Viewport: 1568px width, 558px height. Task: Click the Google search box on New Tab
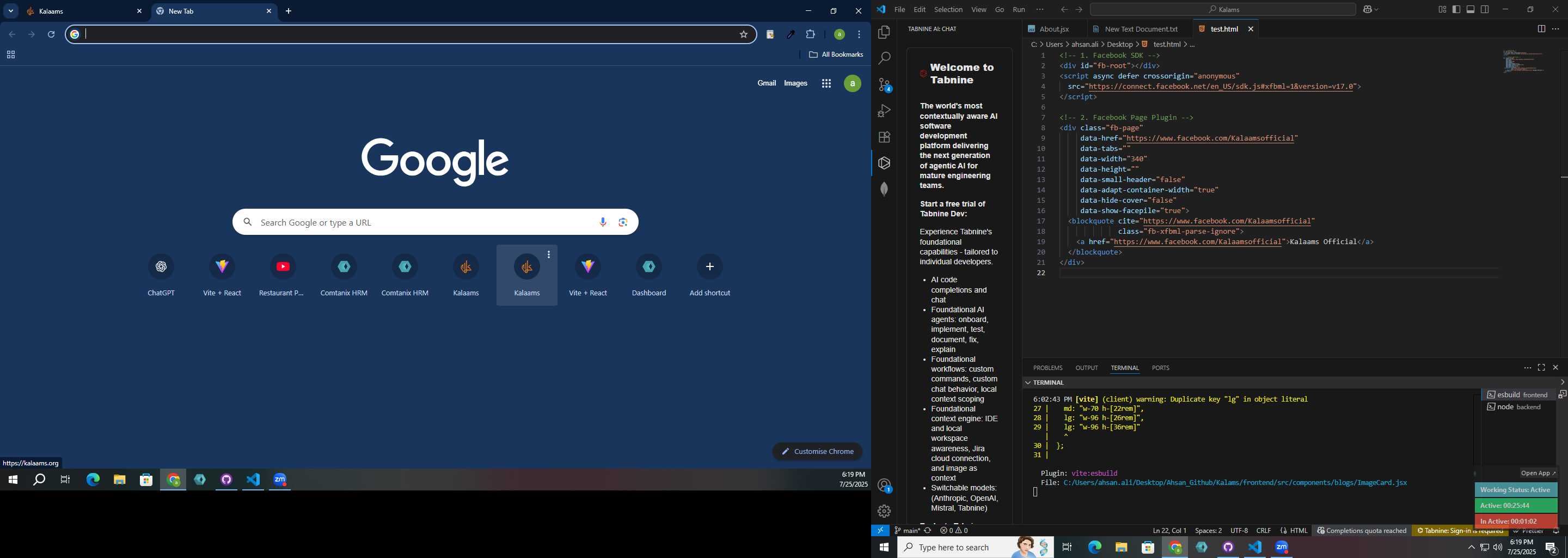435,222
